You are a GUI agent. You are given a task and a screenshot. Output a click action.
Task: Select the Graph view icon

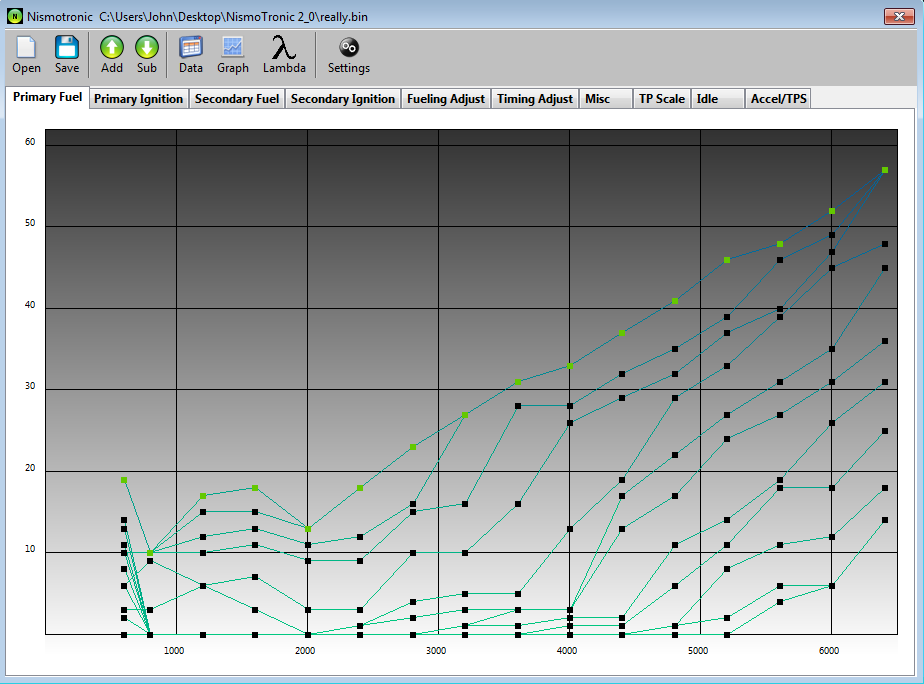233,47
